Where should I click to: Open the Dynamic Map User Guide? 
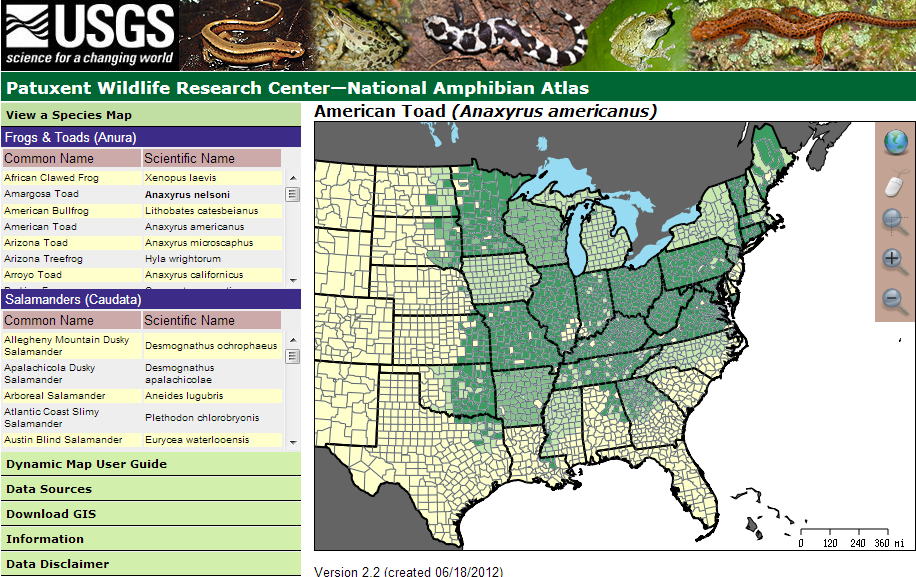pyautogui.click(x=151, y=464)
